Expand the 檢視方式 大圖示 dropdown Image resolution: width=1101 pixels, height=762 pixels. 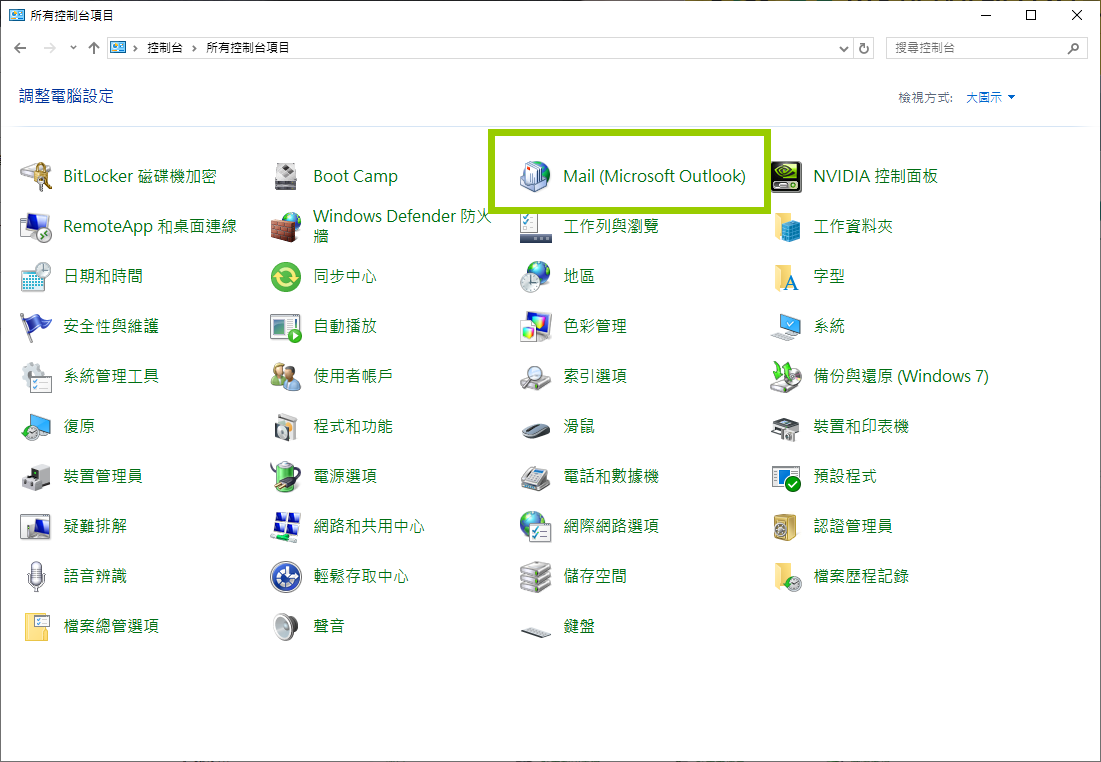click(x=990, y=97)
